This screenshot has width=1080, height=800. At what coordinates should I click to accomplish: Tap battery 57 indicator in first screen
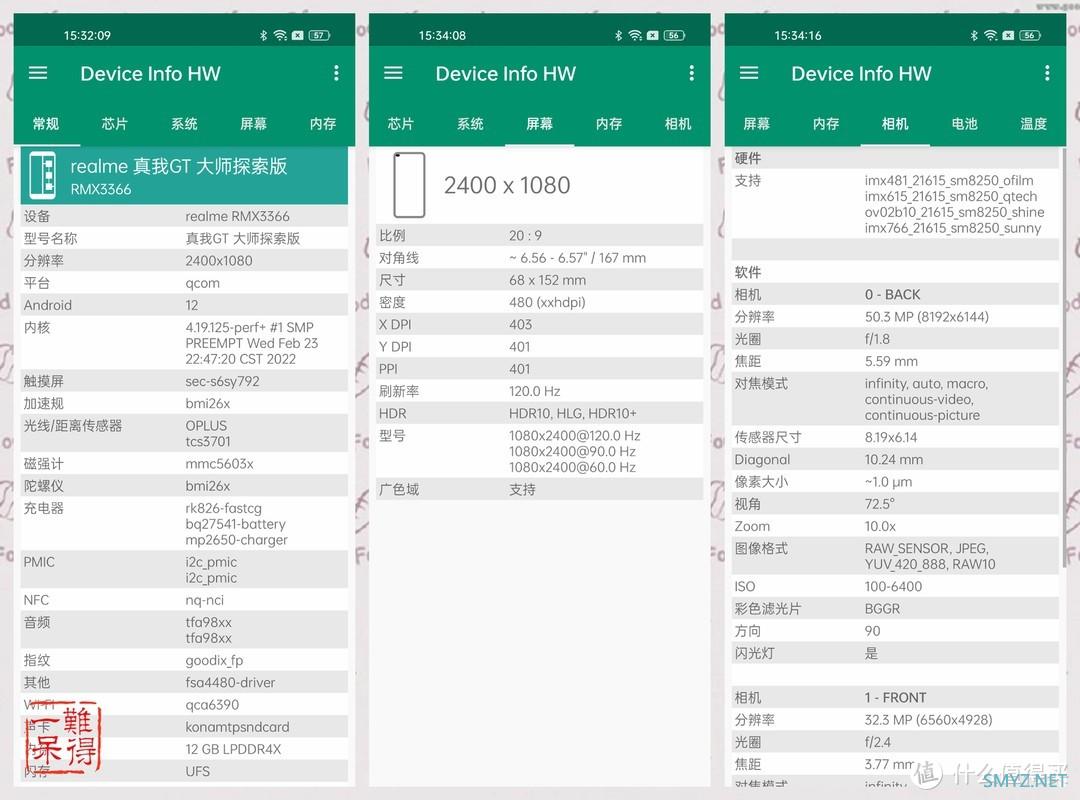coord(319,35)
